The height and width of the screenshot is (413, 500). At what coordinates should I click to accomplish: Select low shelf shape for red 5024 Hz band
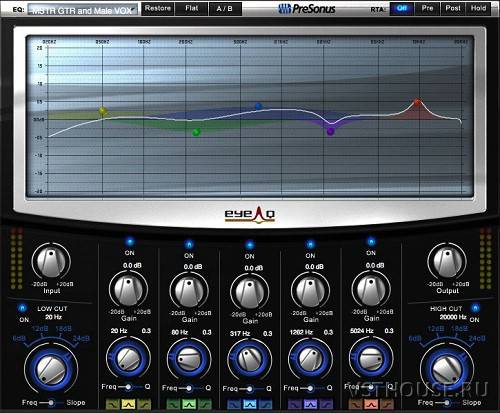pyautogui.click(x=355, y=404)
